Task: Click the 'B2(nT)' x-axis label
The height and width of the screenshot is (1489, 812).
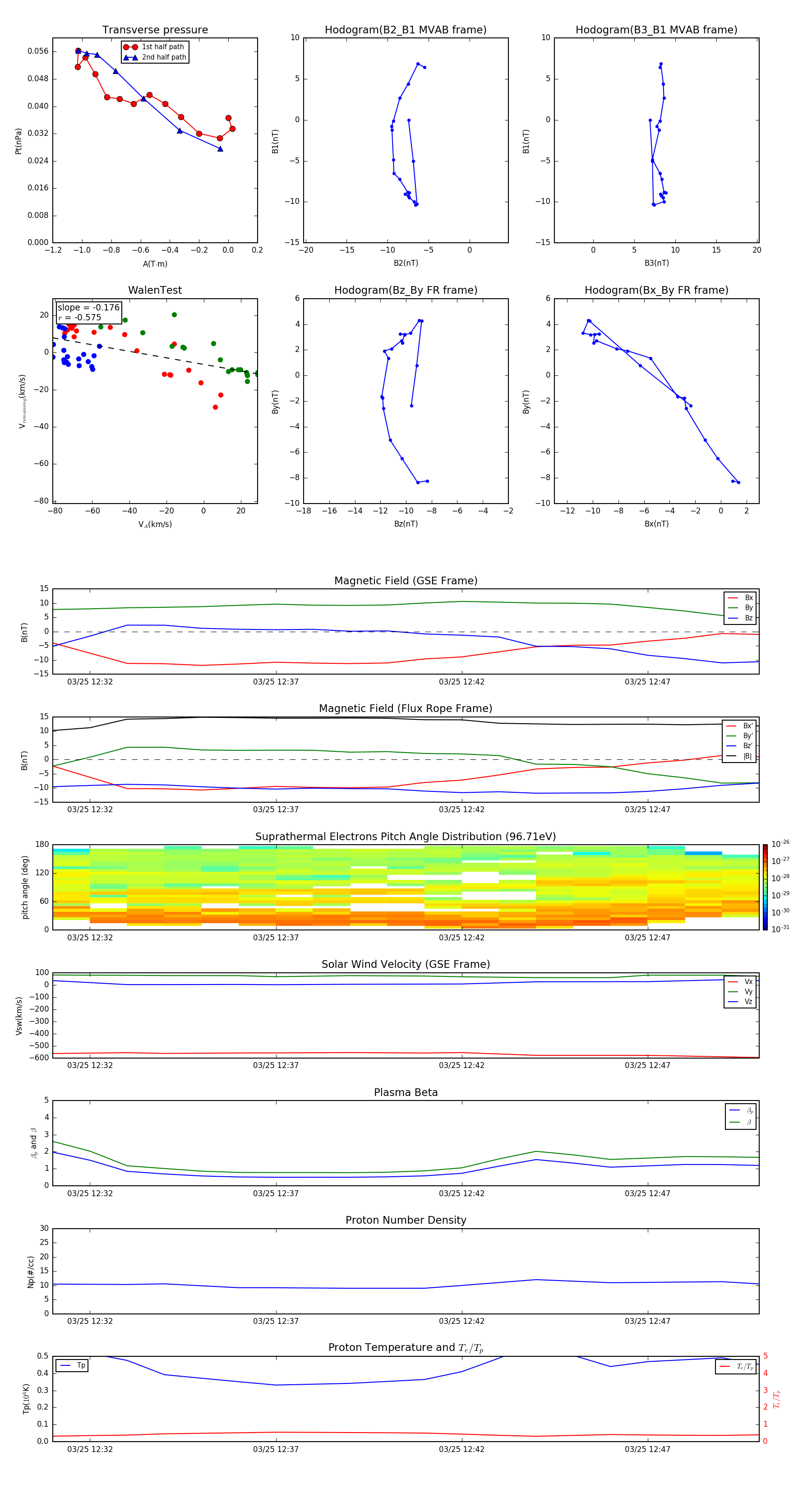Action: click(406, 263)
